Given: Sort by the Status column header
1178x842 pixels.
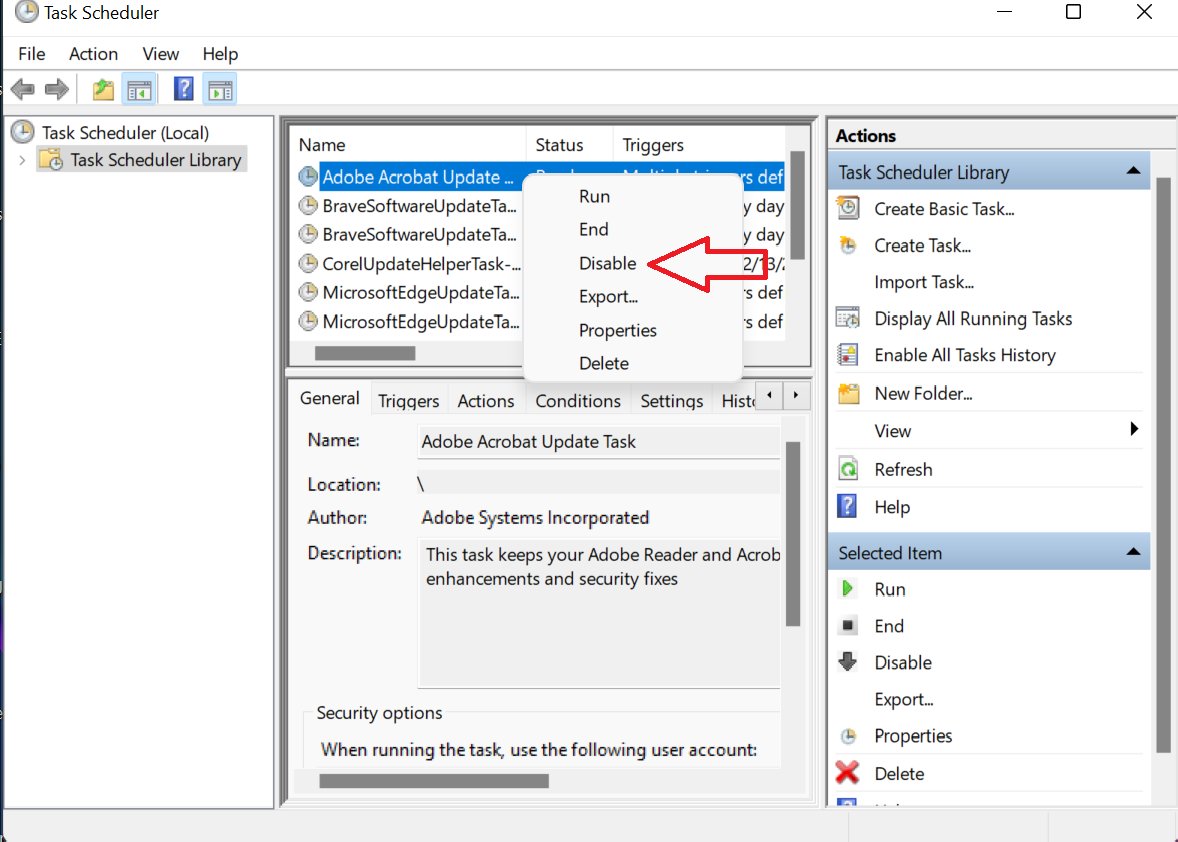Looking at the screenshot, I should [569, 144].
